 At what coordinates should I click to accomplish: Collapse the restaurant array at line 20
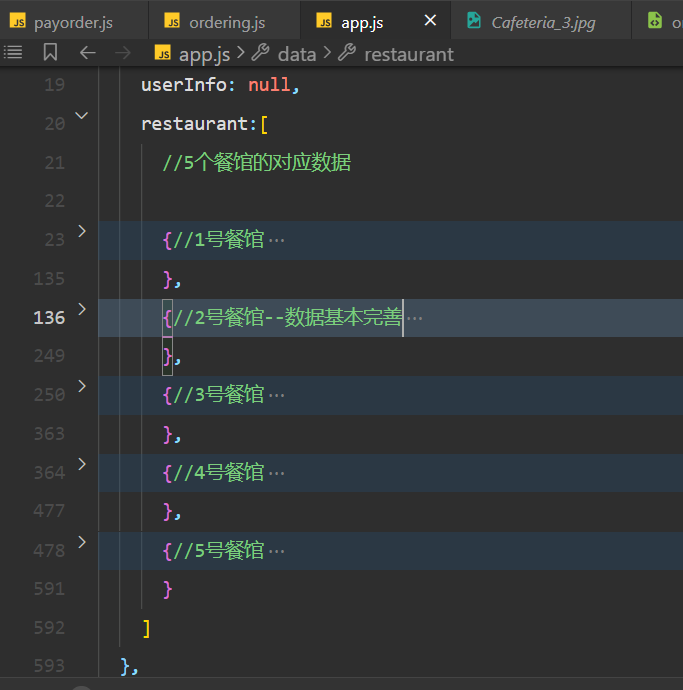82,116
